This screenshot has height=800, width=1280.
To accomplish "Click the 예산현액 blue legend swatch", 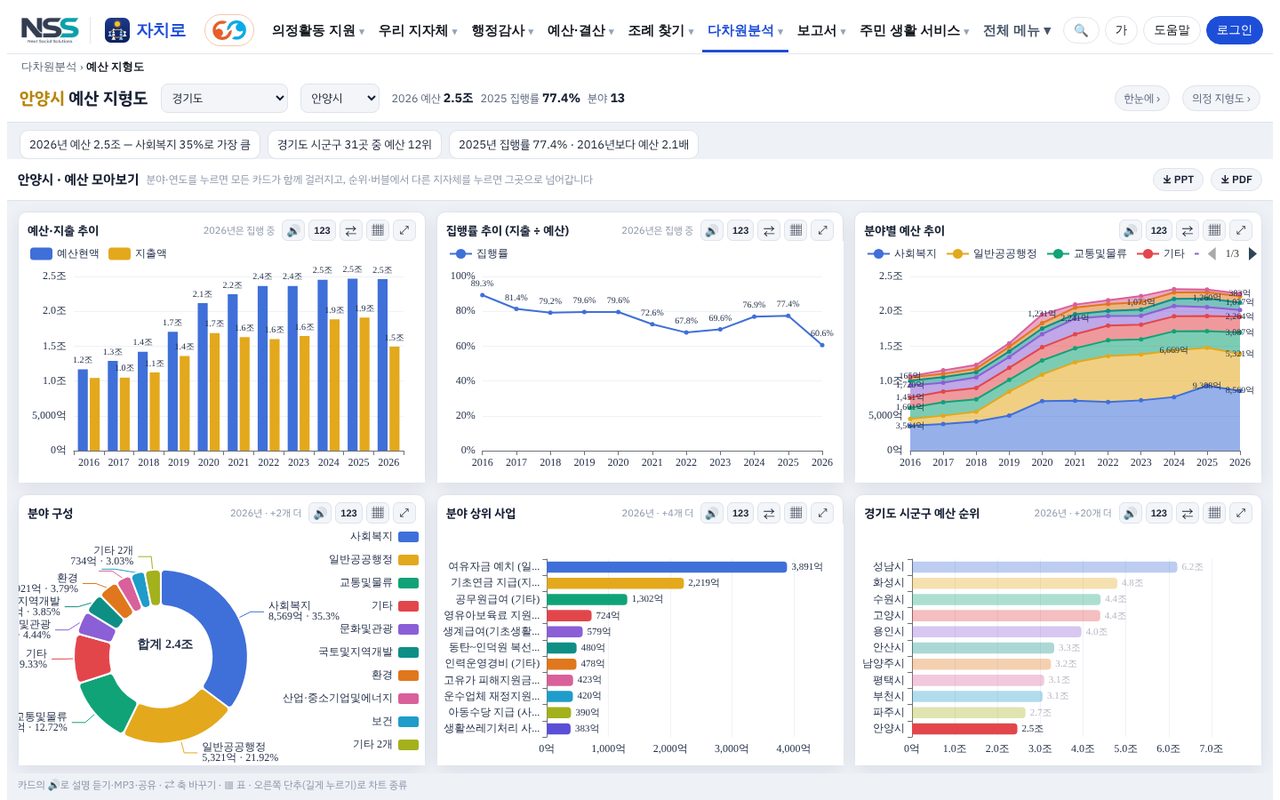I will point(41,254).
